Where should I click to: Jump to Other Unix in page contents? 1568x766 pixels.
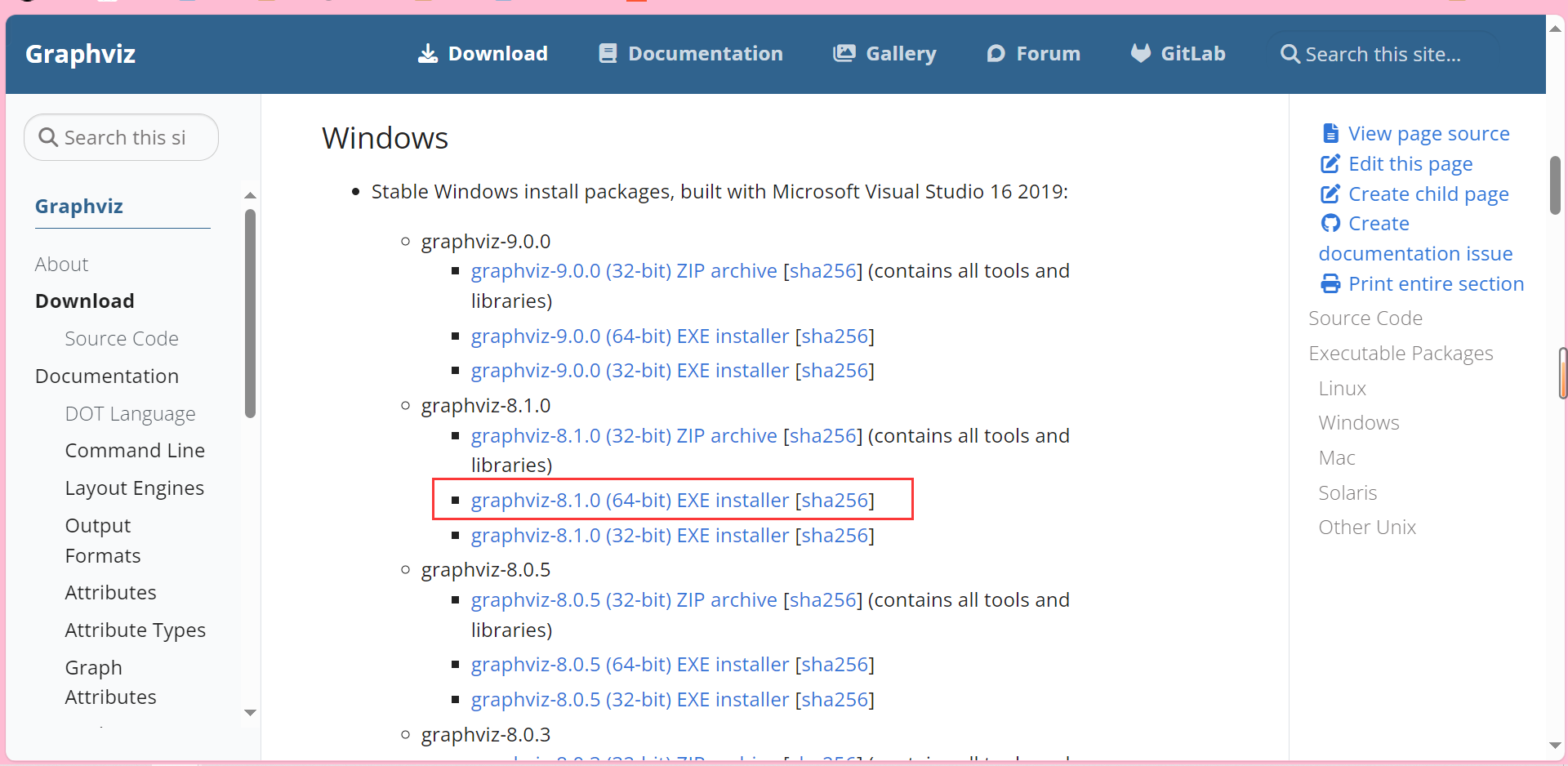pos(1367,527)
